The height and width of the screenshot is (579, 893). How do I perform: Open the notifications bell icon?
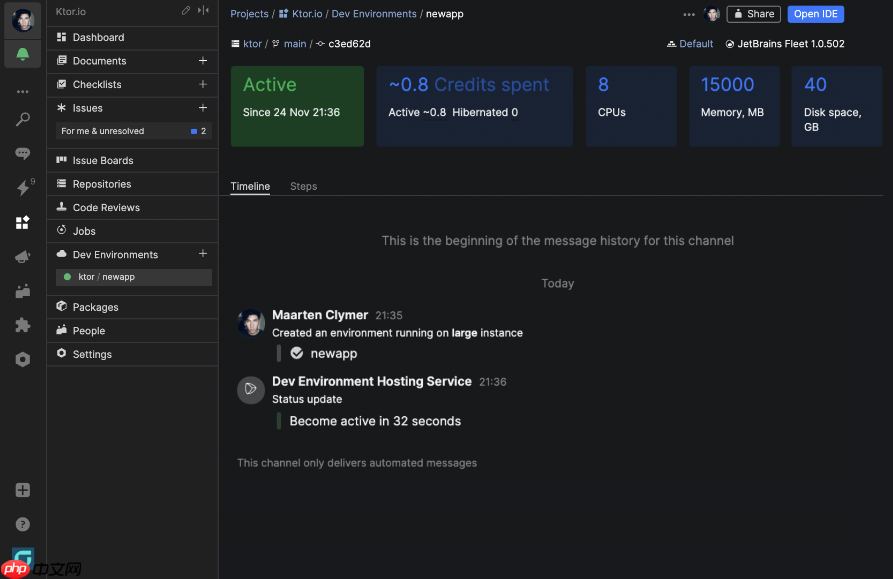[22, 54]
